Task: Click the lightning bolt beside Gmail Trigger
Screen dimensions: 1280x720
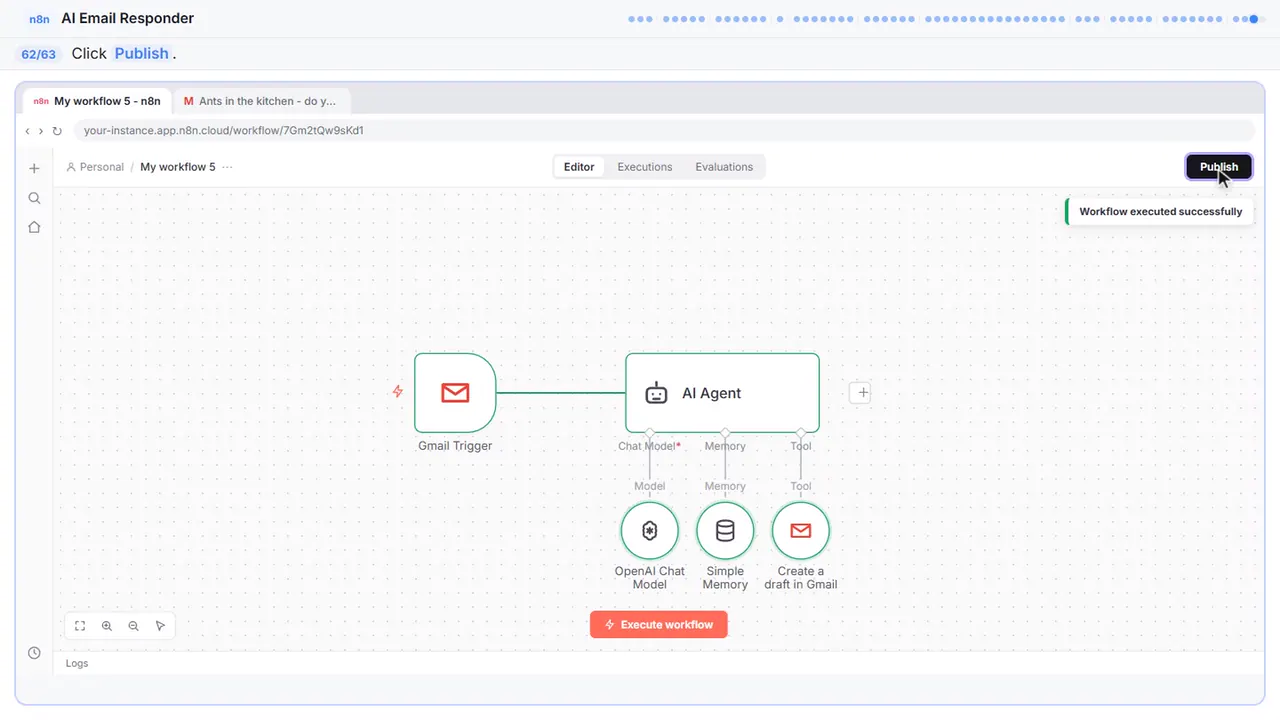Action: [x=398, y=392]
